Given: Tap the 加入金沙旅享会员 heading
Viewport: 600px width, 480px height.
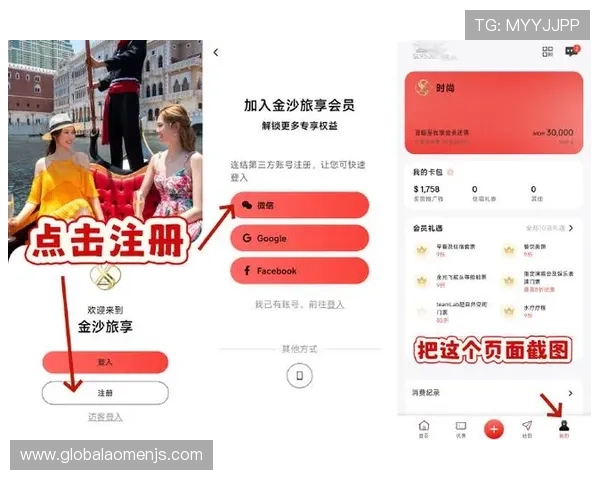Looking at the screenshot, I should point(300,105).
